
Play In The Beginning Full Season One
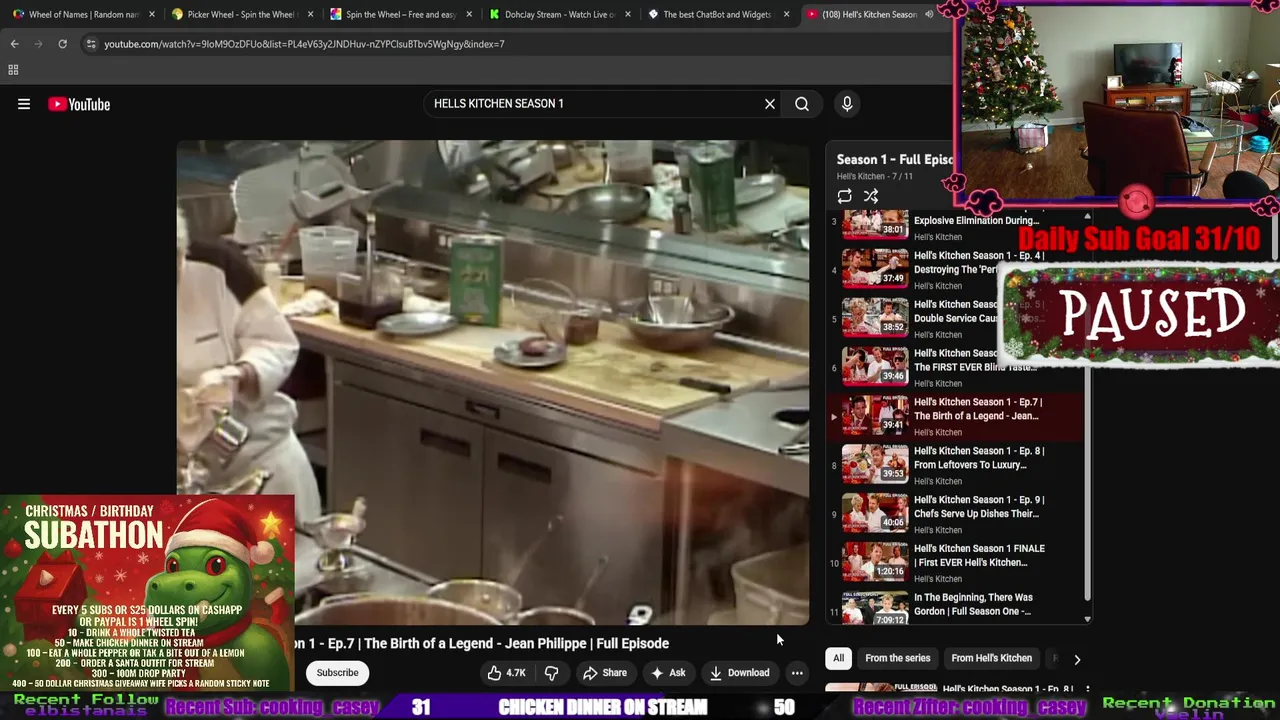[957, 605]
